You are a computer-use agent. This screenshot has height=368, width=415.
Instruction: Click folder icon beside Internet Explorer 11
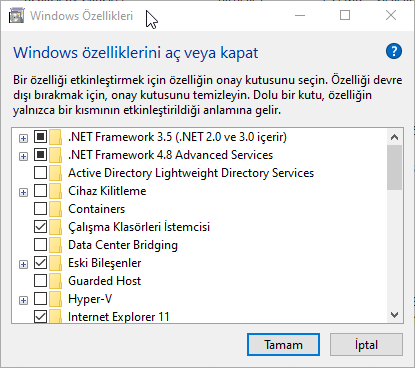pyautogui.click(x=55, y=316)
